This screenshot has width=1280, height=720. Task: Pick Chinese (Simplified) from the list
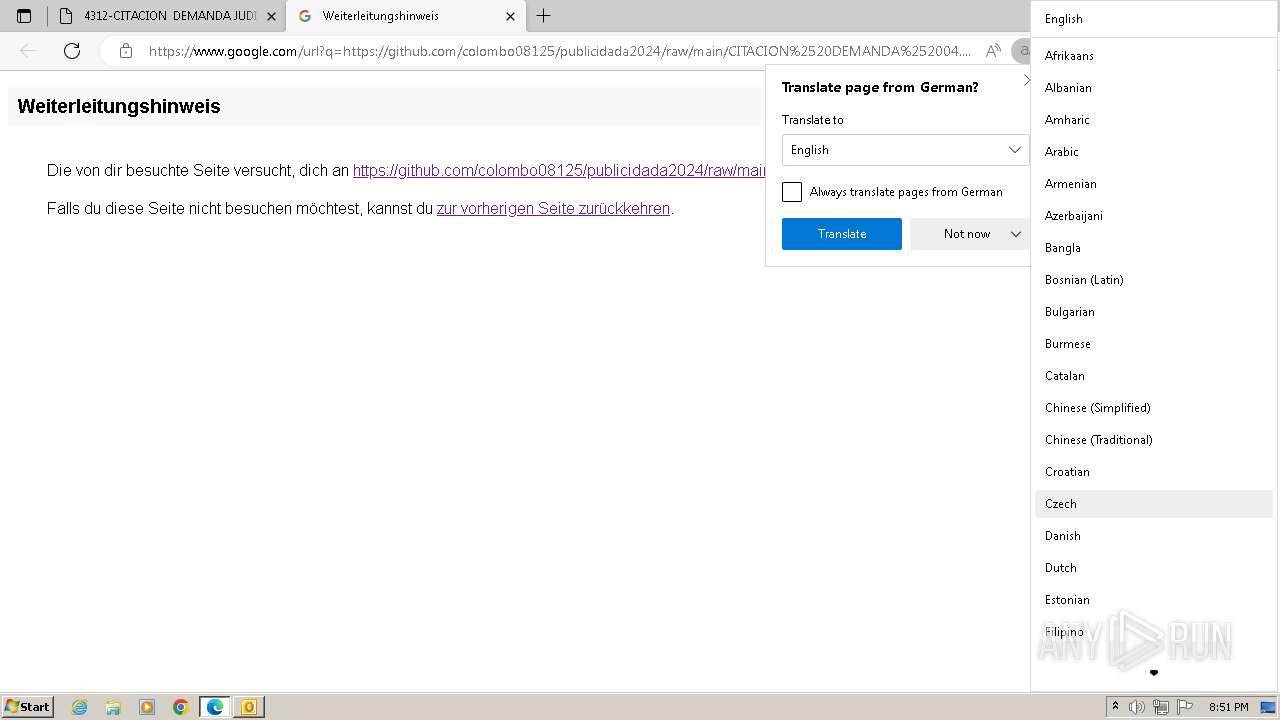[x=1153, y=408]
